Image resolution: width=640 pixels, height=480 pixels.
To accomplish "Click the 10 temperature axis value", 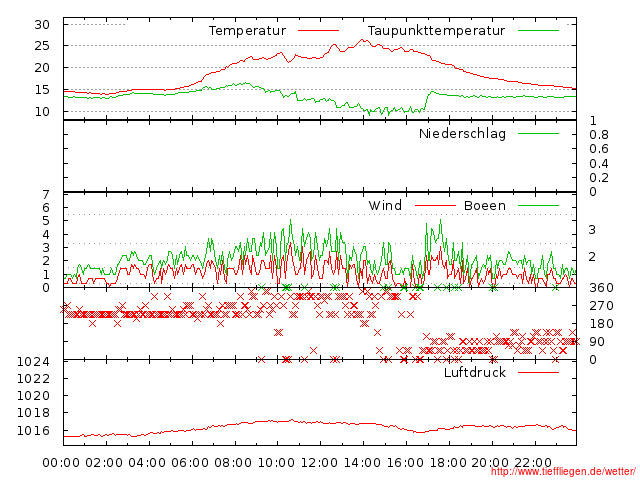I will click(42, 111).
